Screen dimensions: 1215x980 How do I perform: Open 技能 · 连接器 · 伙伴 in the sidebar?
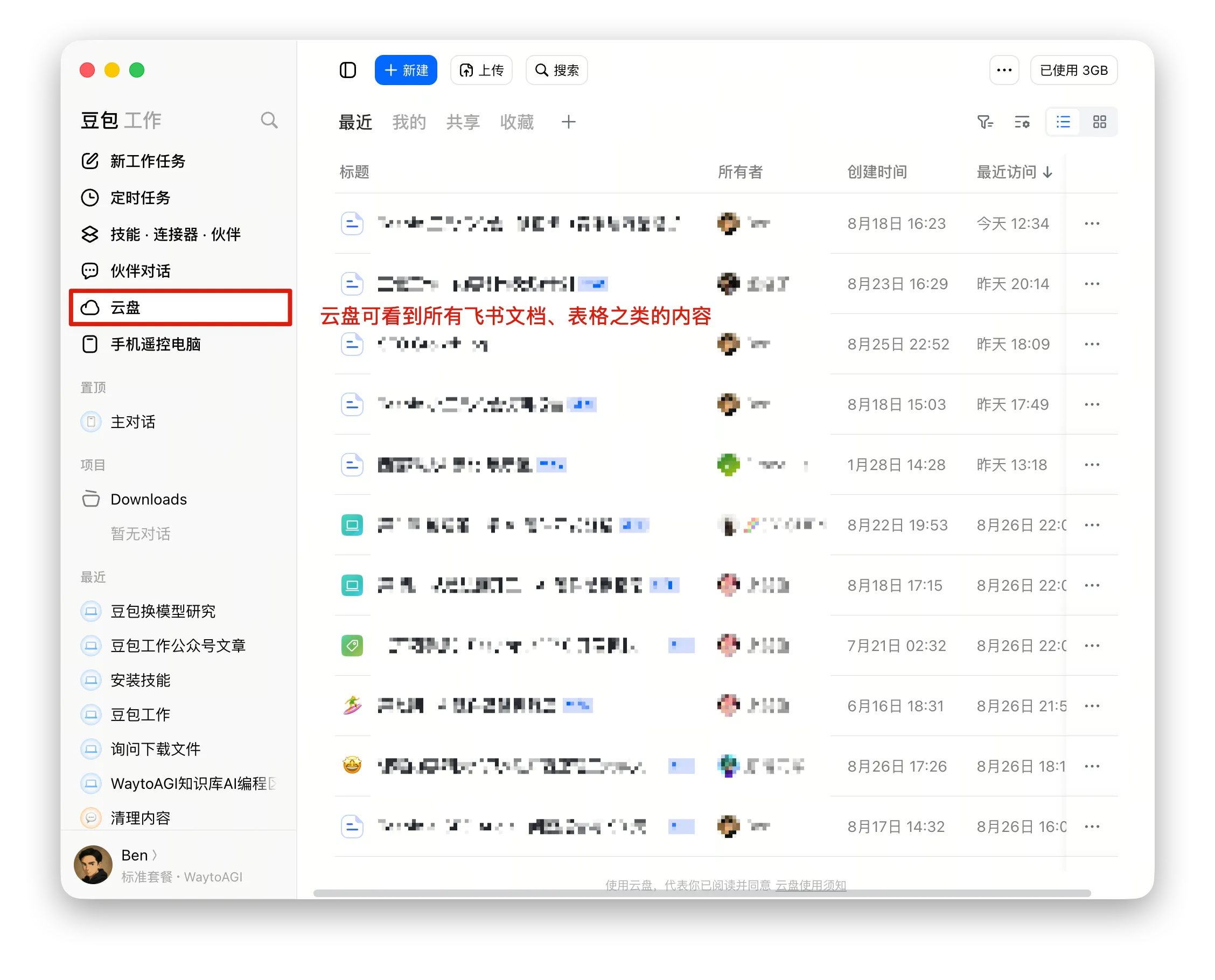[x=180, y=234]
